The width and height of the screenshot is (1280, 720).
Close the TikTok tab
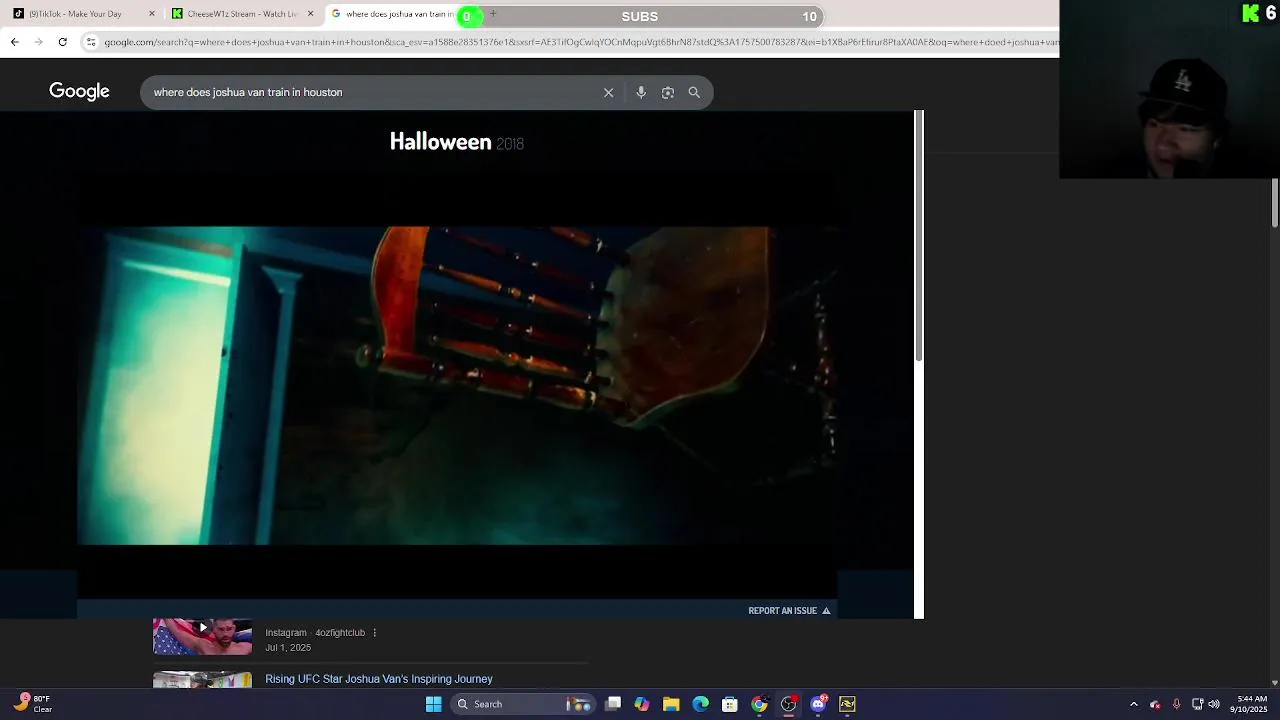(152, 14)
